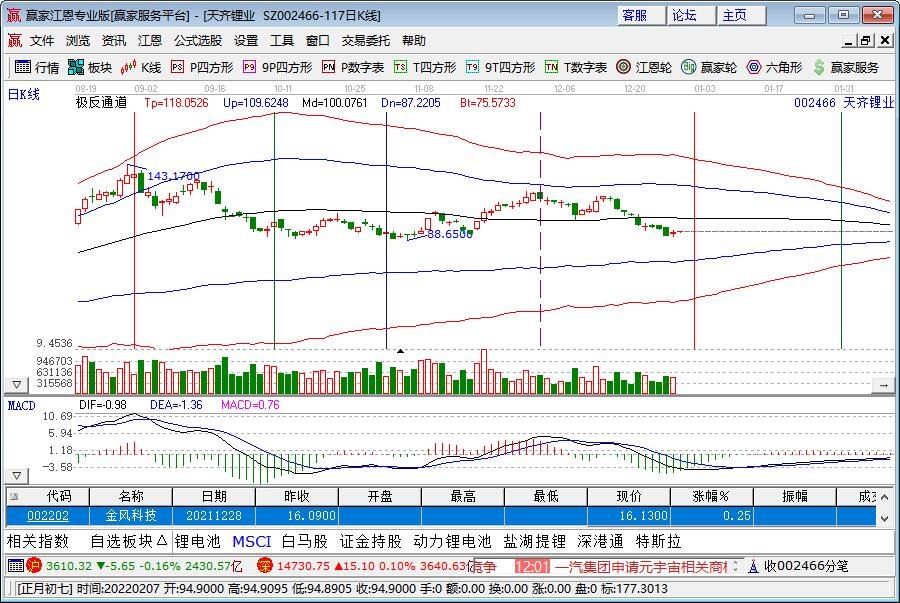Screen dimensions: 900x603
Task: Open the P数字表 tool
Action: pos(353,67)
